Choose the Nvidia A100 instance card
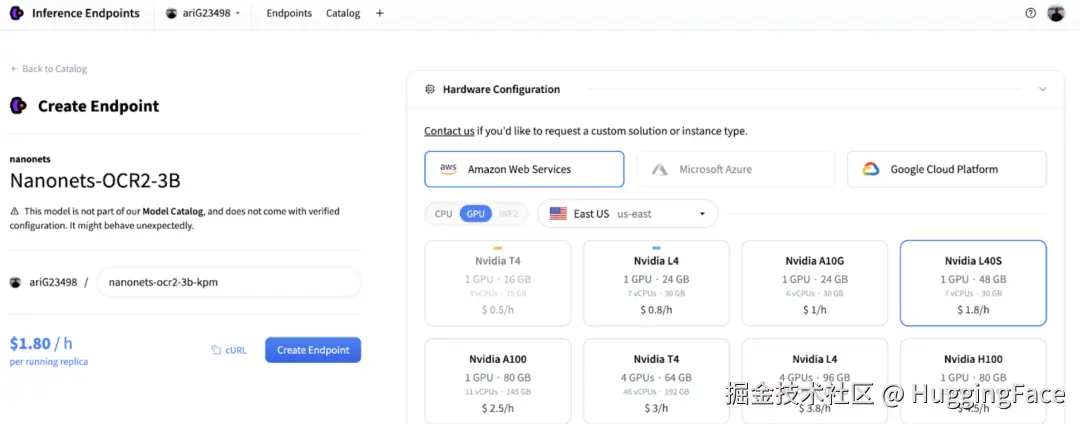 [x=498, y=381]
